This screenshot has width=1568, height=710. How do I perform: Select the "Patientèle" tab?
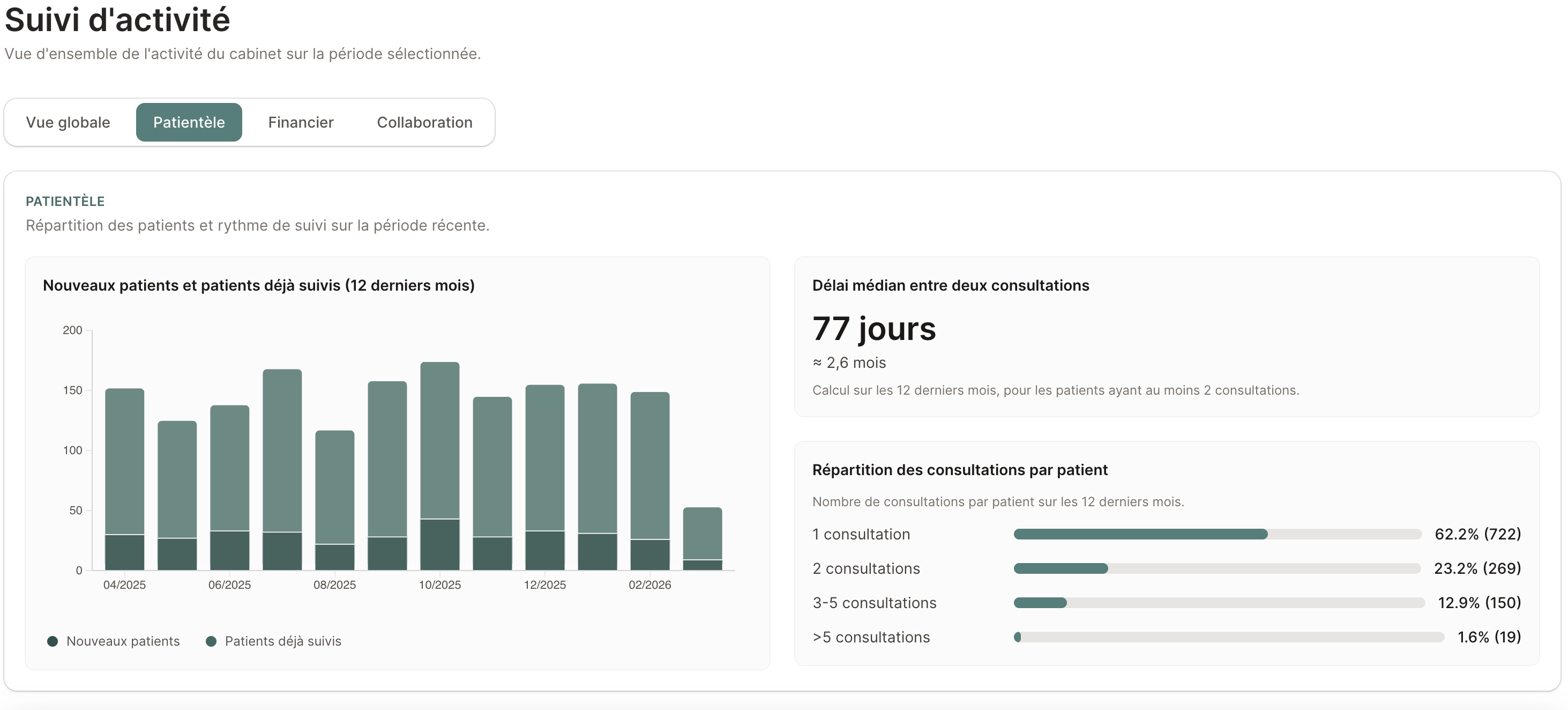pyautogui.click(x=189, y=122)
